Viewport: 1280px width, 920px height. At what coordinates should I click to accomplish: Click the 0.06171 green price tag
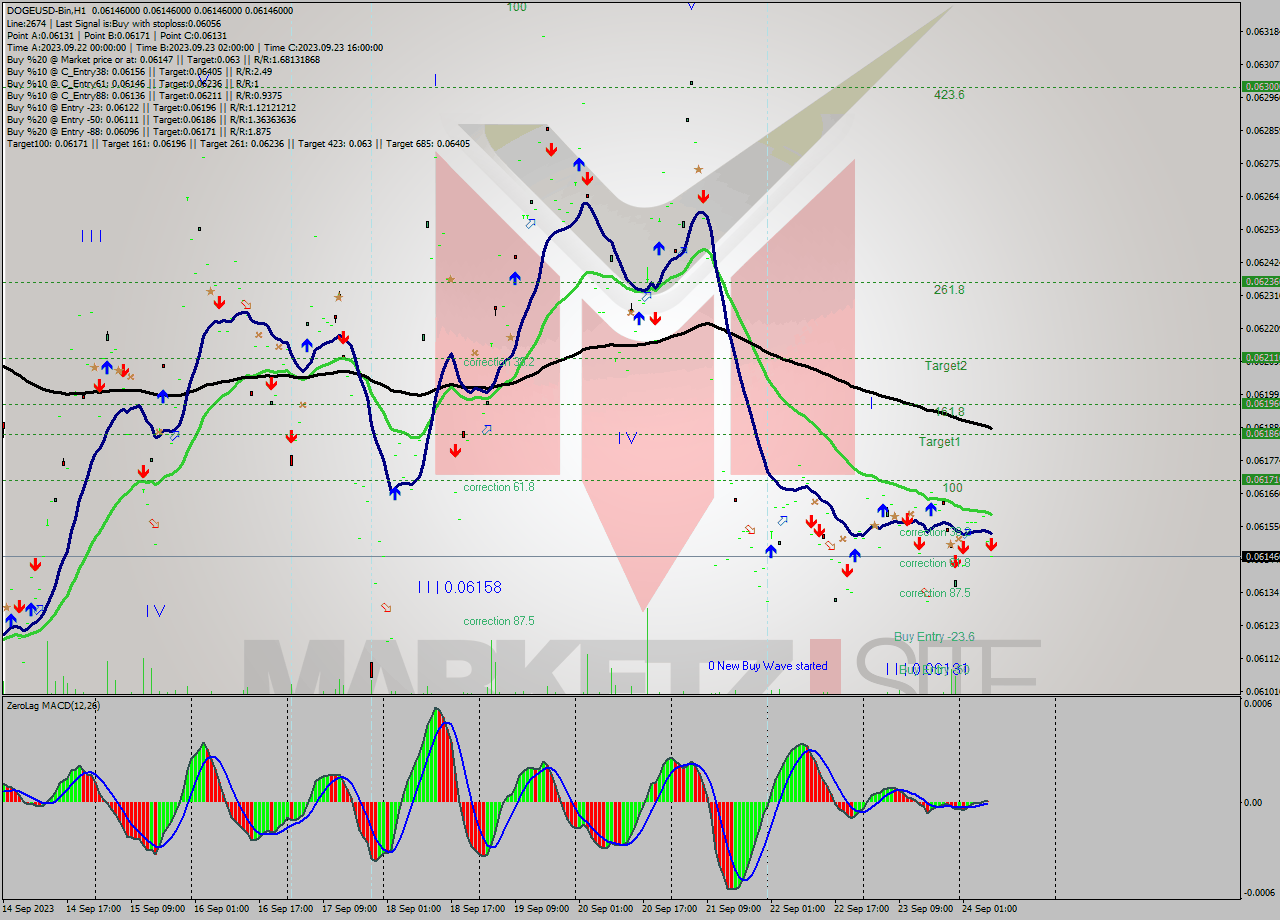(1260, 480)
